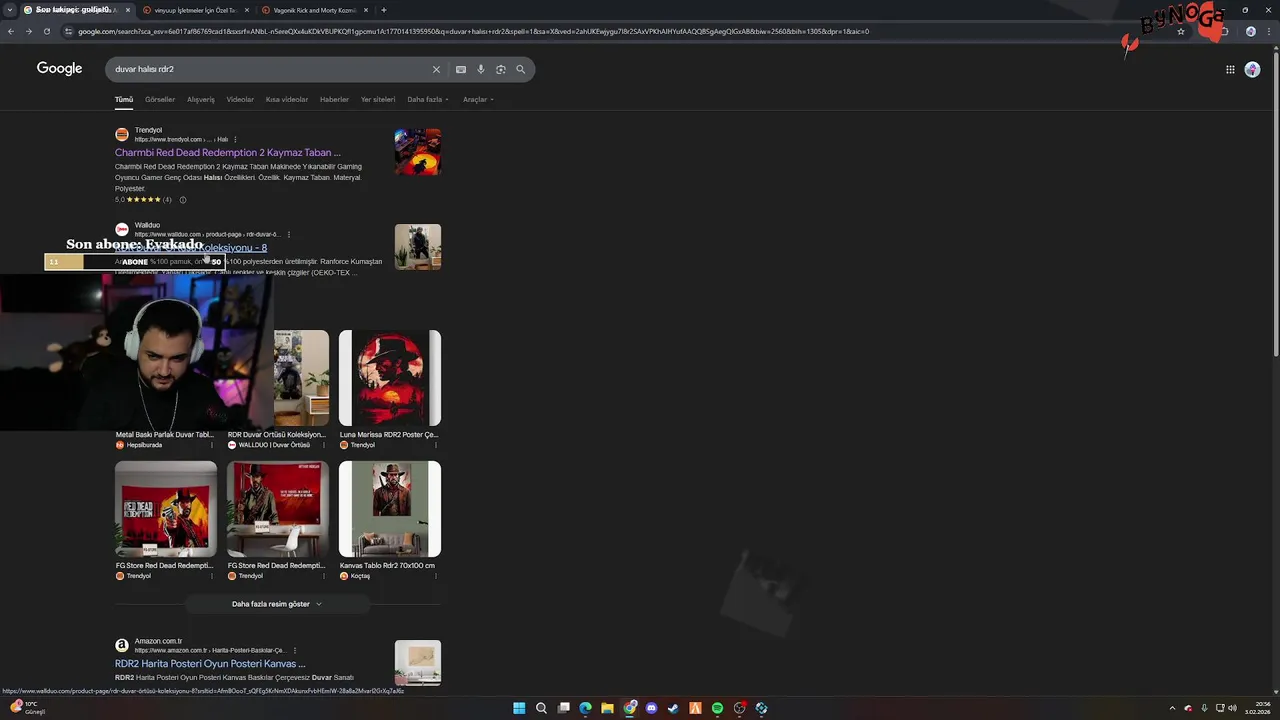The image size is (1280, 720).
Task: Open Luna Marissa RDR2 Poster image
Action: click(x=390, y=378)
